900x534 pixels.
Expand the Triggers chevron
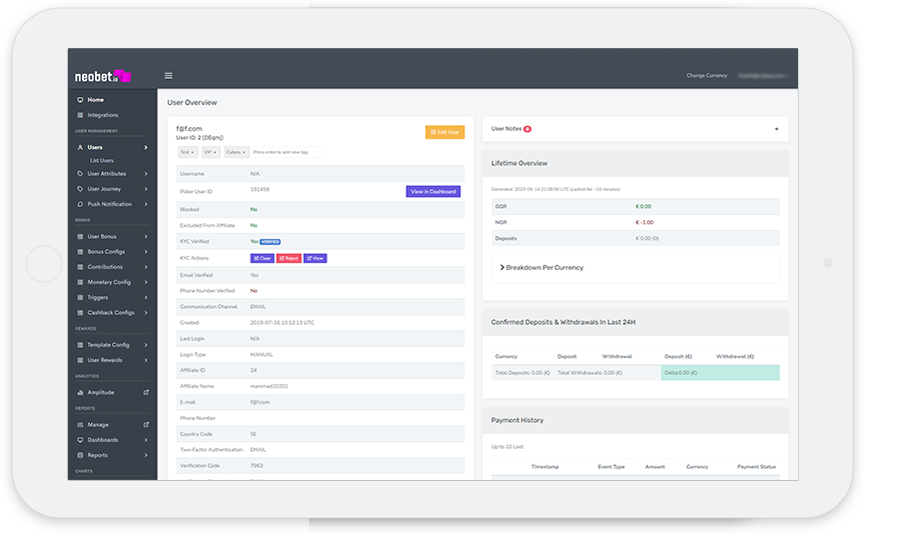pyautogui.click(x=146, y=297)
